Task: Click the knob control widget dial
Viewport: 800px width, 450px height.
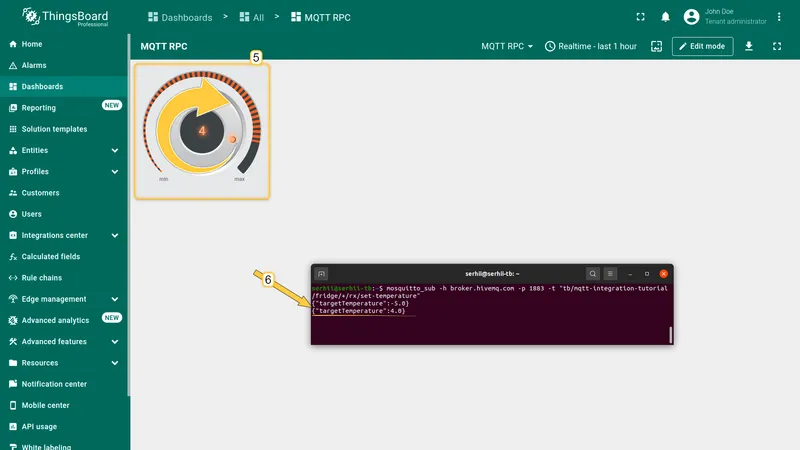Action: tap(202, 131)
